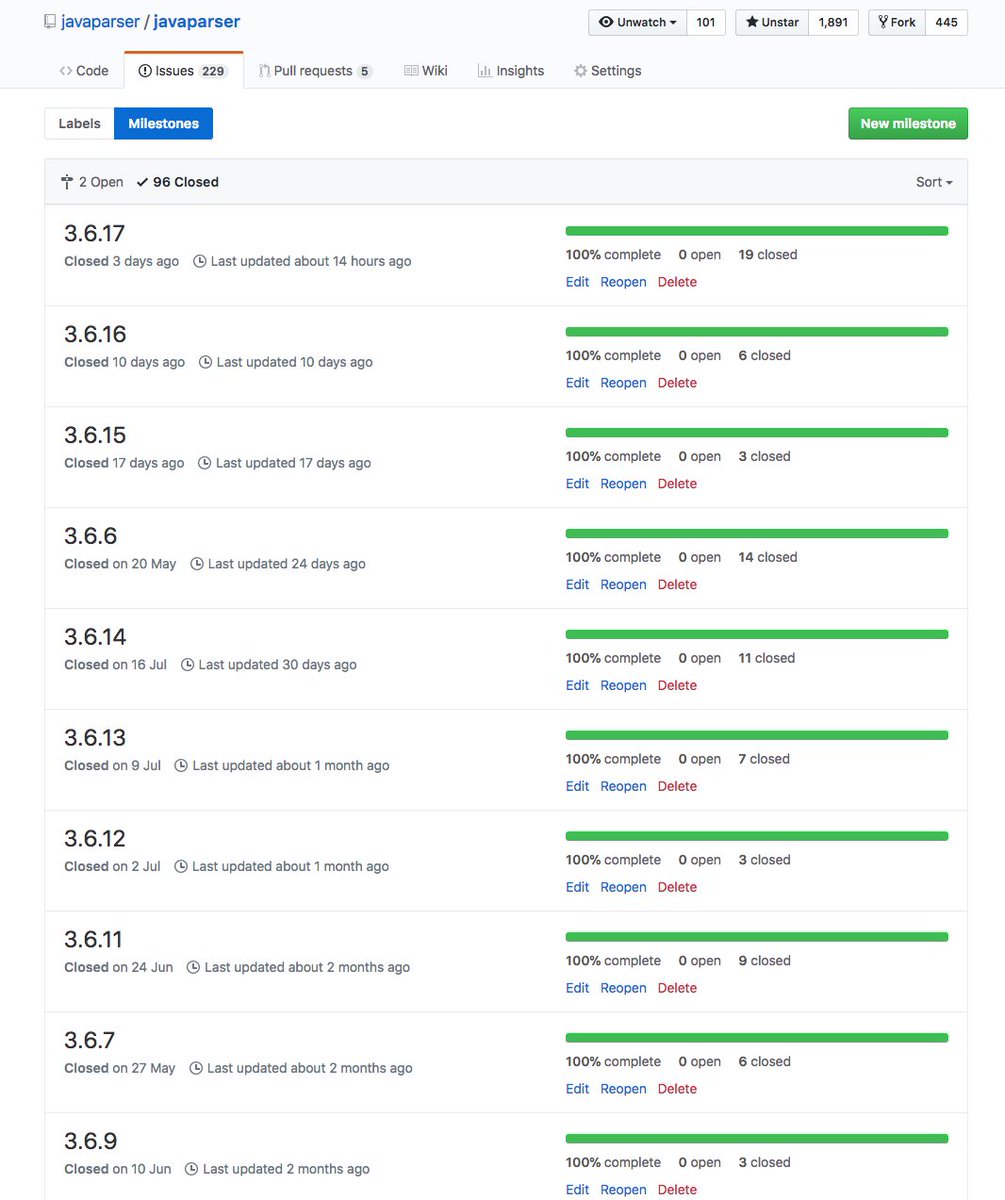
Task: Open the Settings tab
Action: point(607,71)
